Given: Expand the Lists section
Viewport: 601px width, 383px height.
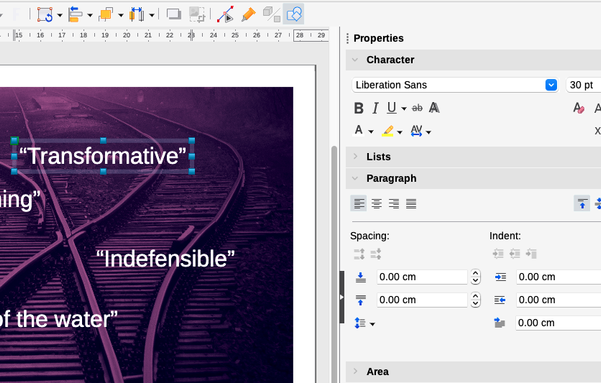Looking at the screenshot, I should (x=378, y=156).
